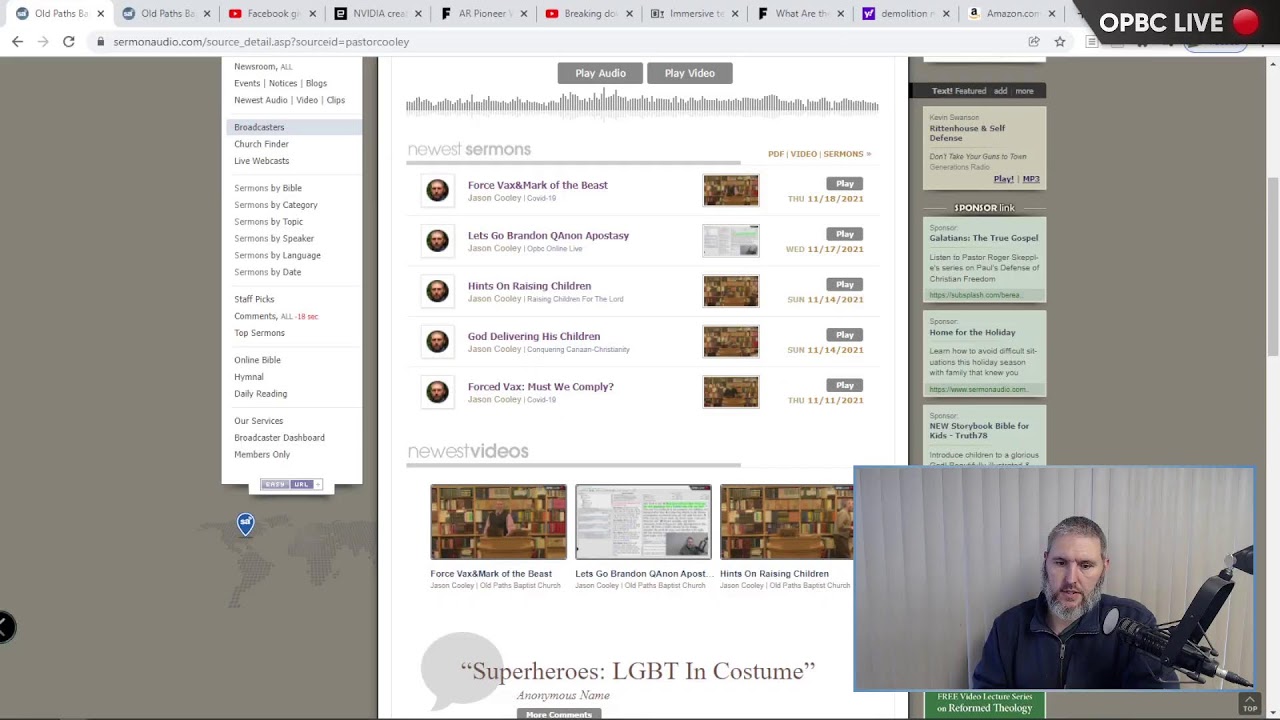Click the Easy URL badge below sidebar
Image resolution: width=1280 pixels, height=720 pixels.
[291, 484]
